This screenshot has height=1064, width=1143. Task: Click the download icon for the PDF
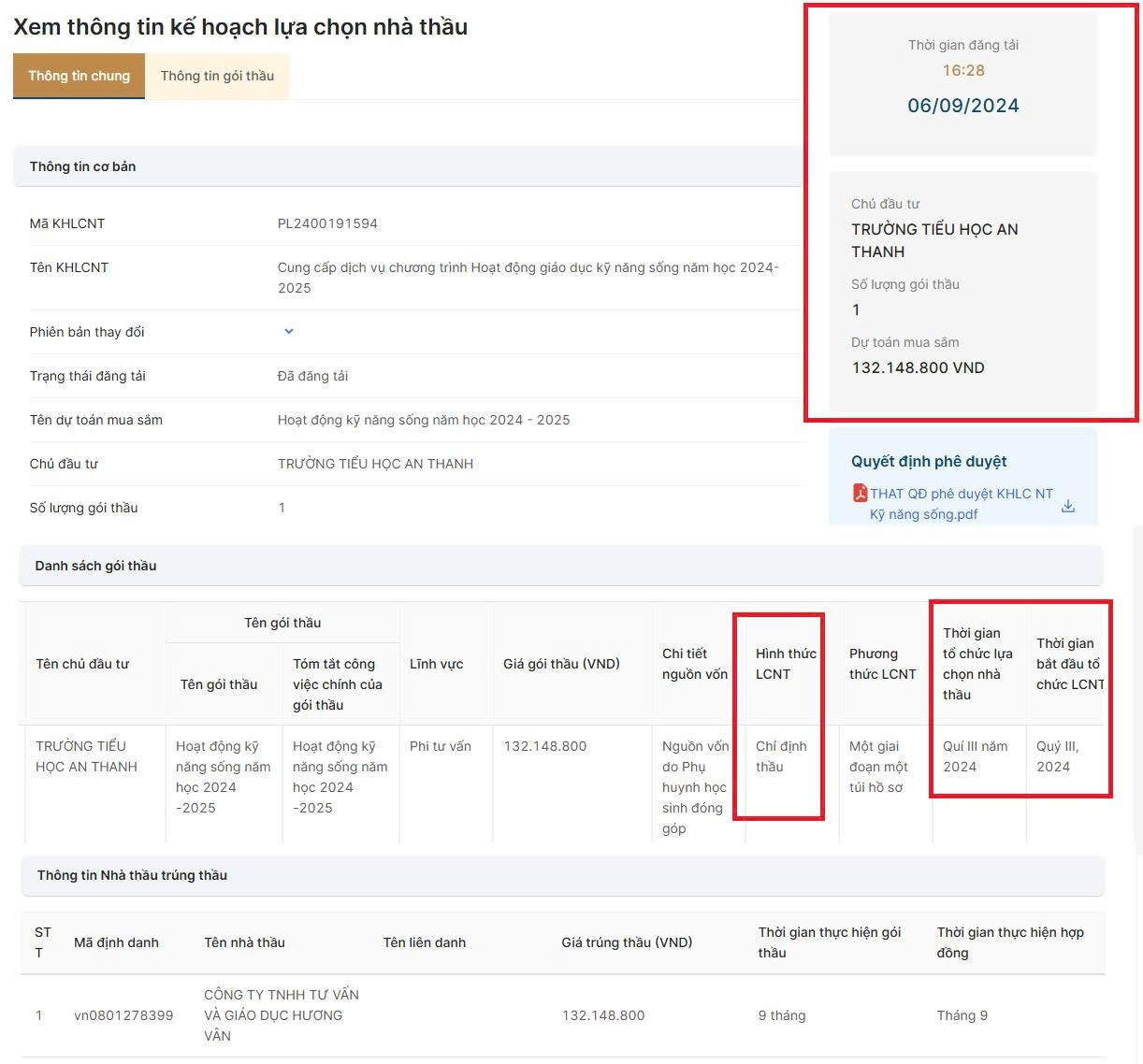[1068, 506]
